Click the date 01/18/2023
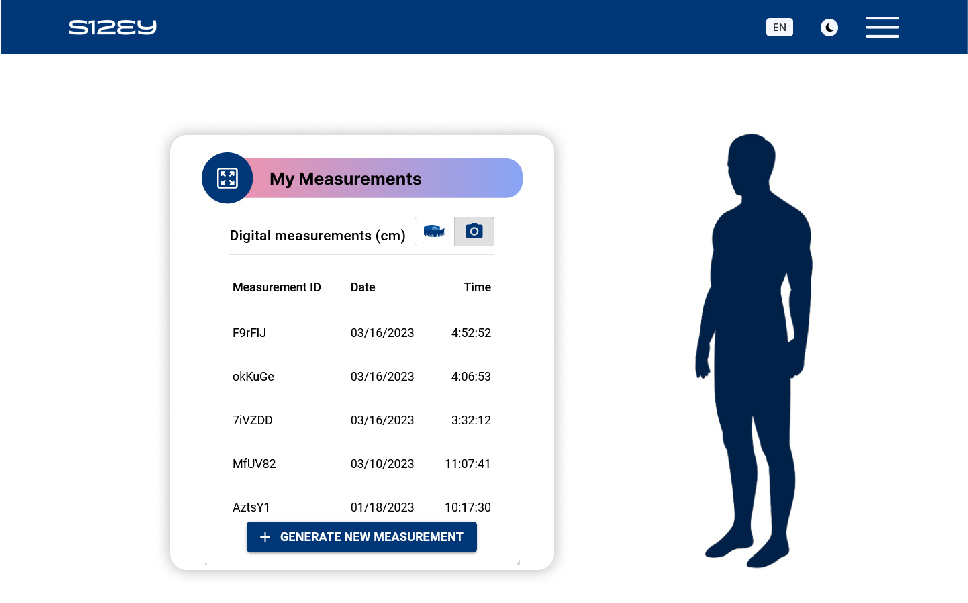The image size is (968, 603). (382, 507)
